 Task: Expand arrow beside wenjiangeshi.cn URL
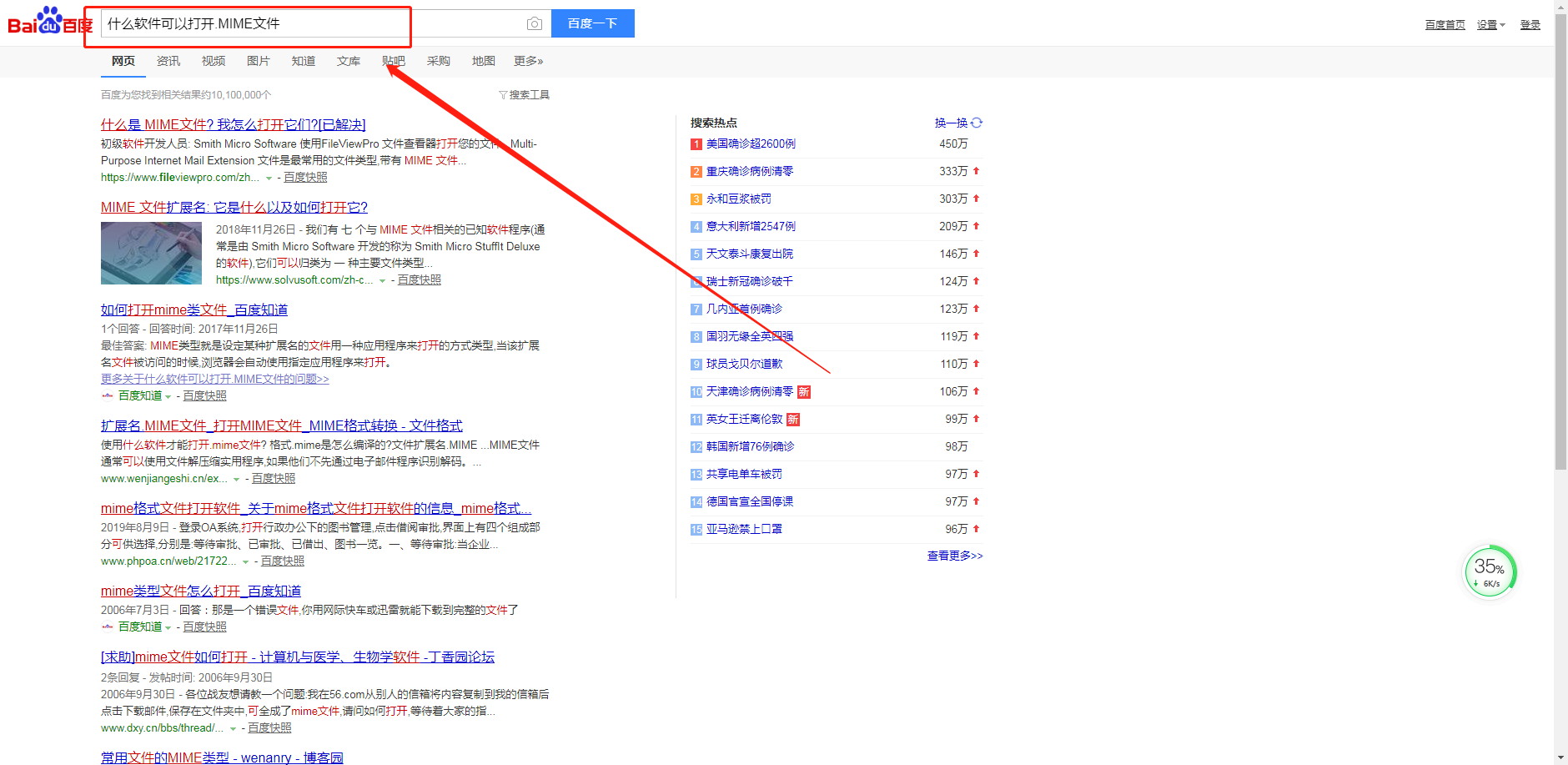click(237, 480)
